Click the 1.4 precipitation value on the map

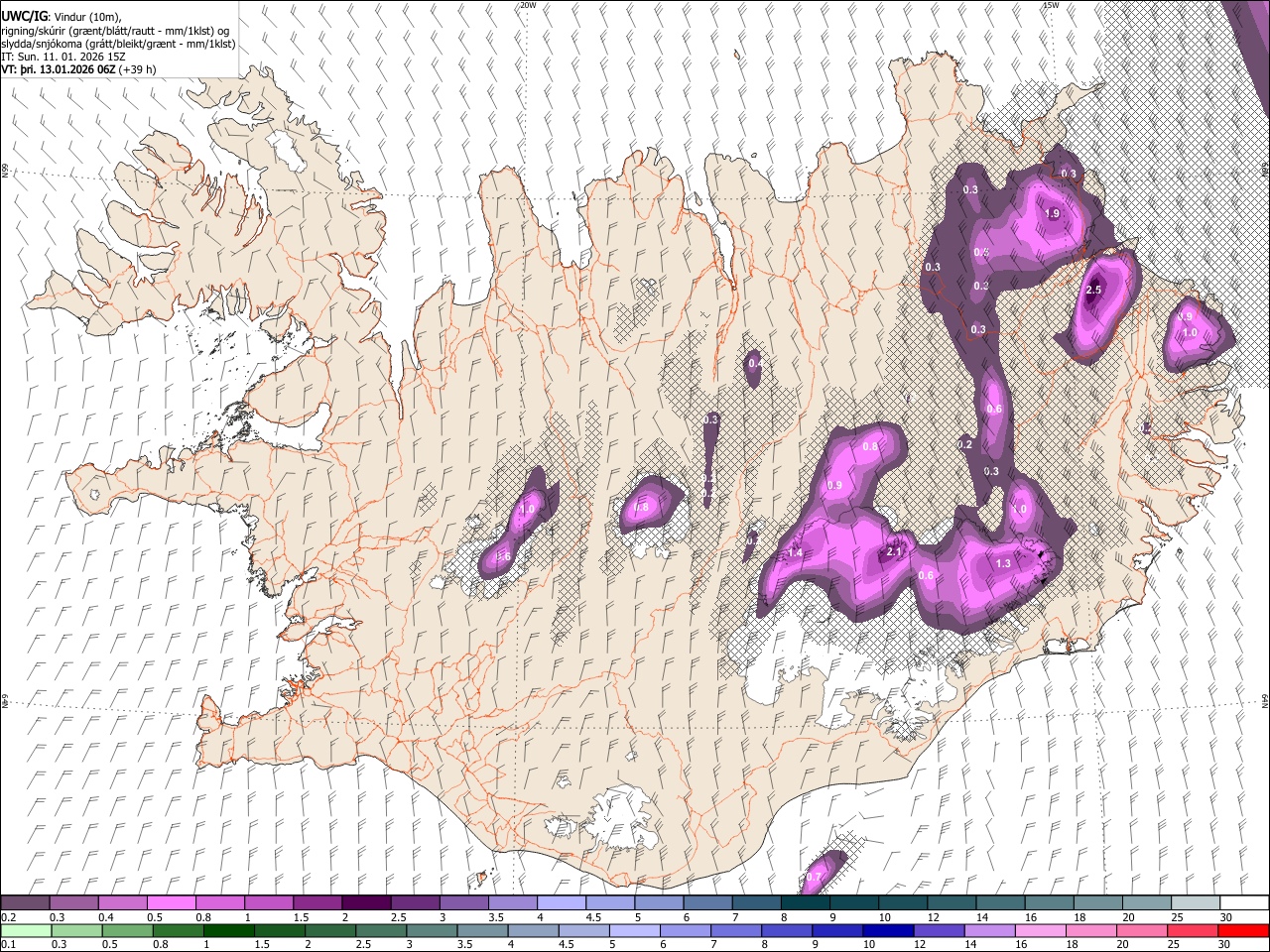coord(795,552)
